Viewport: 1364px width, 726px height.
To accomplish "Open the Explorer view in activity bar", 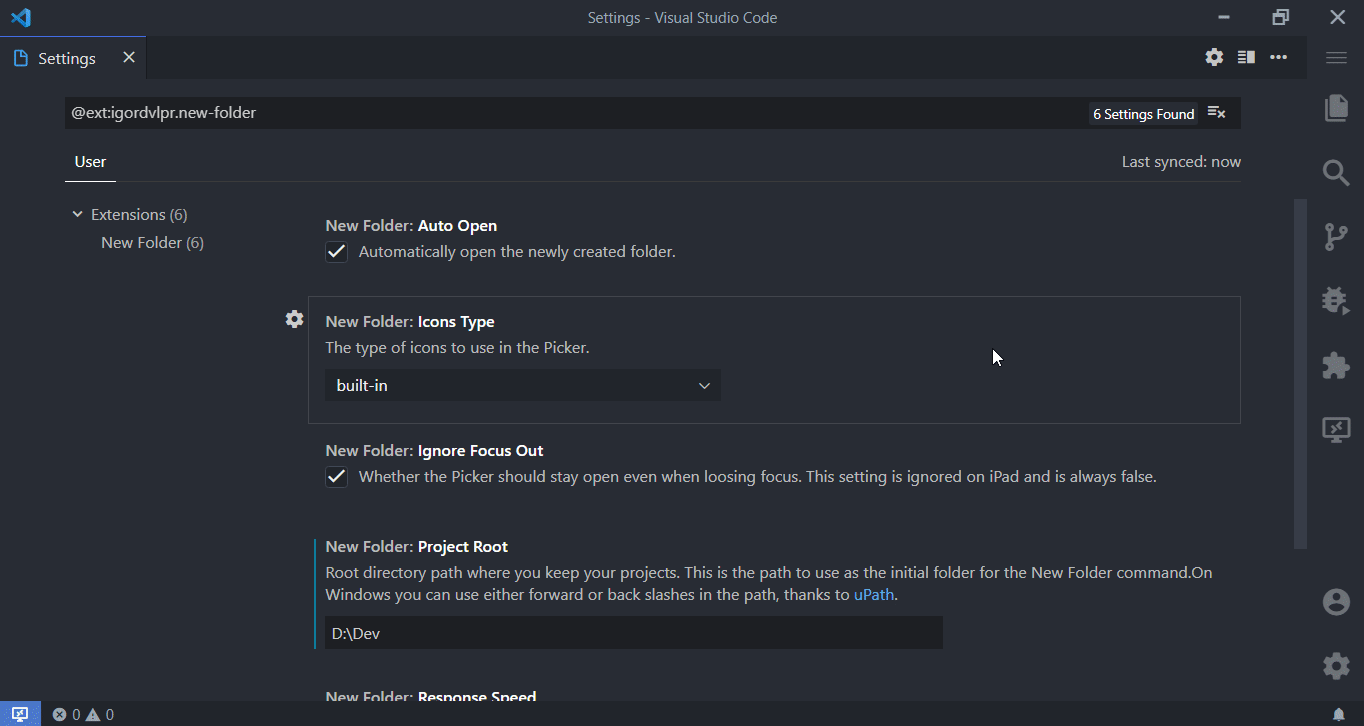I will [1336, 108].
